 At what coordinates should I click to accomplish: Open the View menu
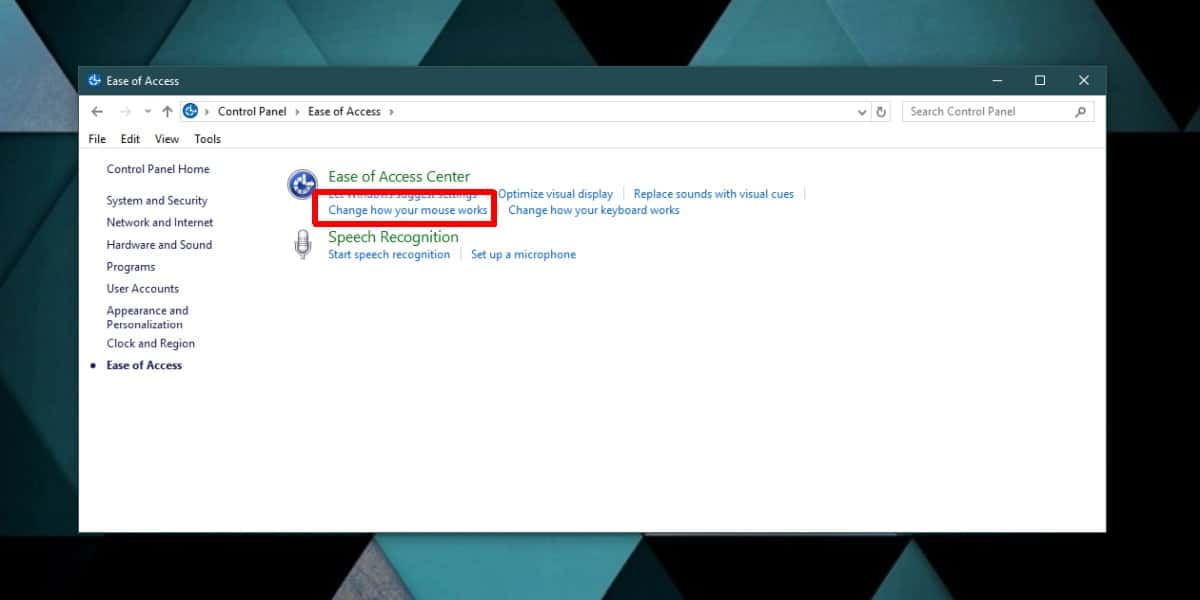click(167, 139)
